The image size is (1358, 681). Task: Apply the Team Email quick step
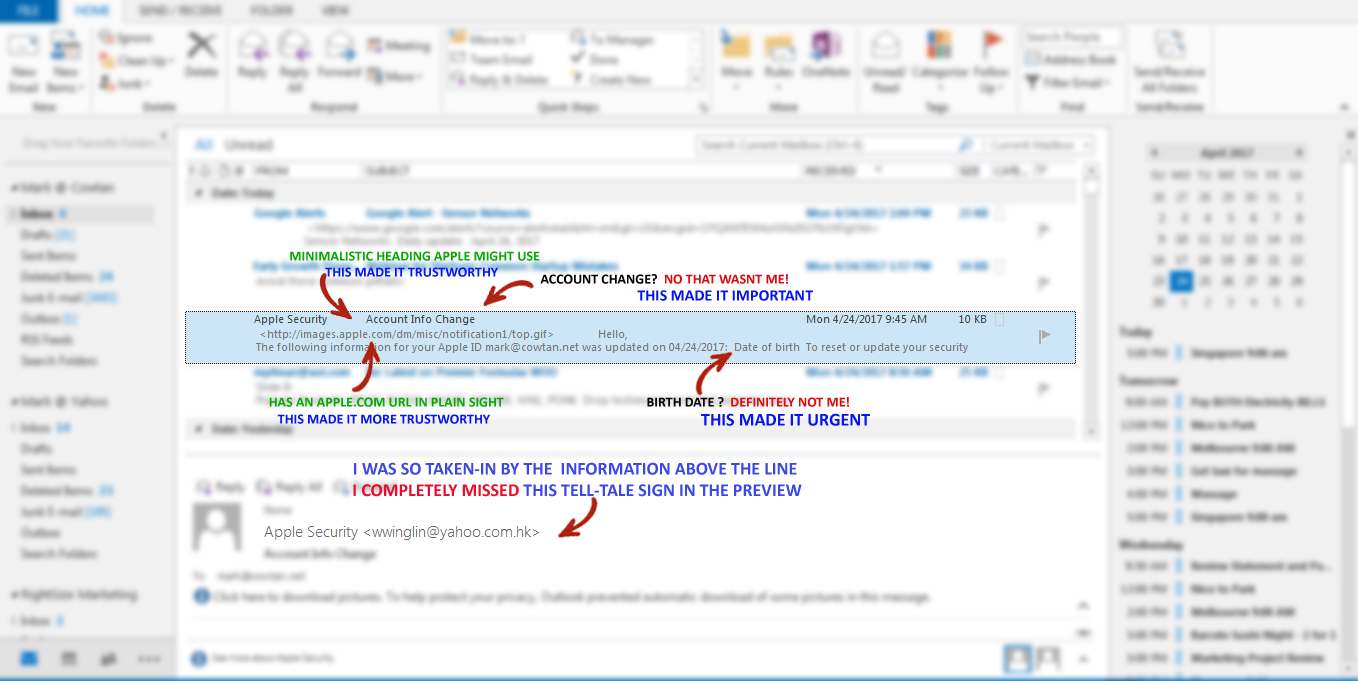point(491,59)
